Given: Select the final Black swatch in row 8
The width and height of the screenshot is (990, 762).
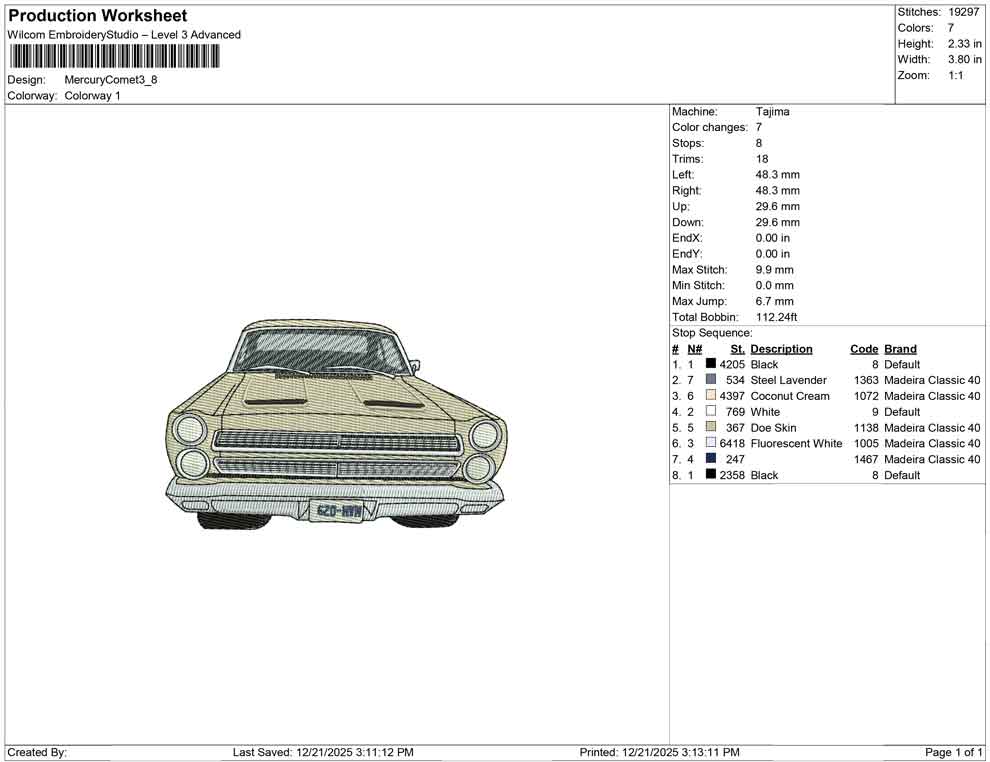Looking at the screenshot, I should (711, 475).
